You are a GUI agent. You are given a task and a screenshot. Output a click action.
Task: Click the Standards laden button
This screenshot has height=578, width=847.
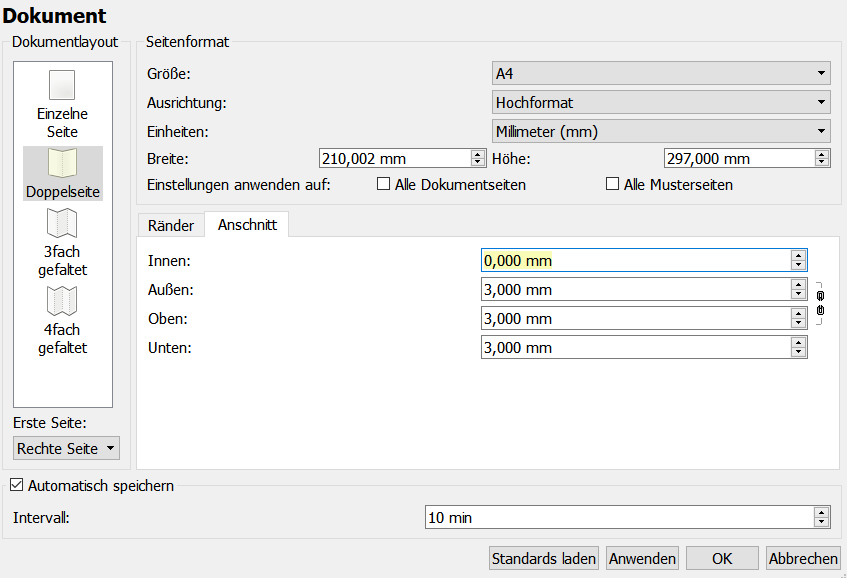[544, 559]
